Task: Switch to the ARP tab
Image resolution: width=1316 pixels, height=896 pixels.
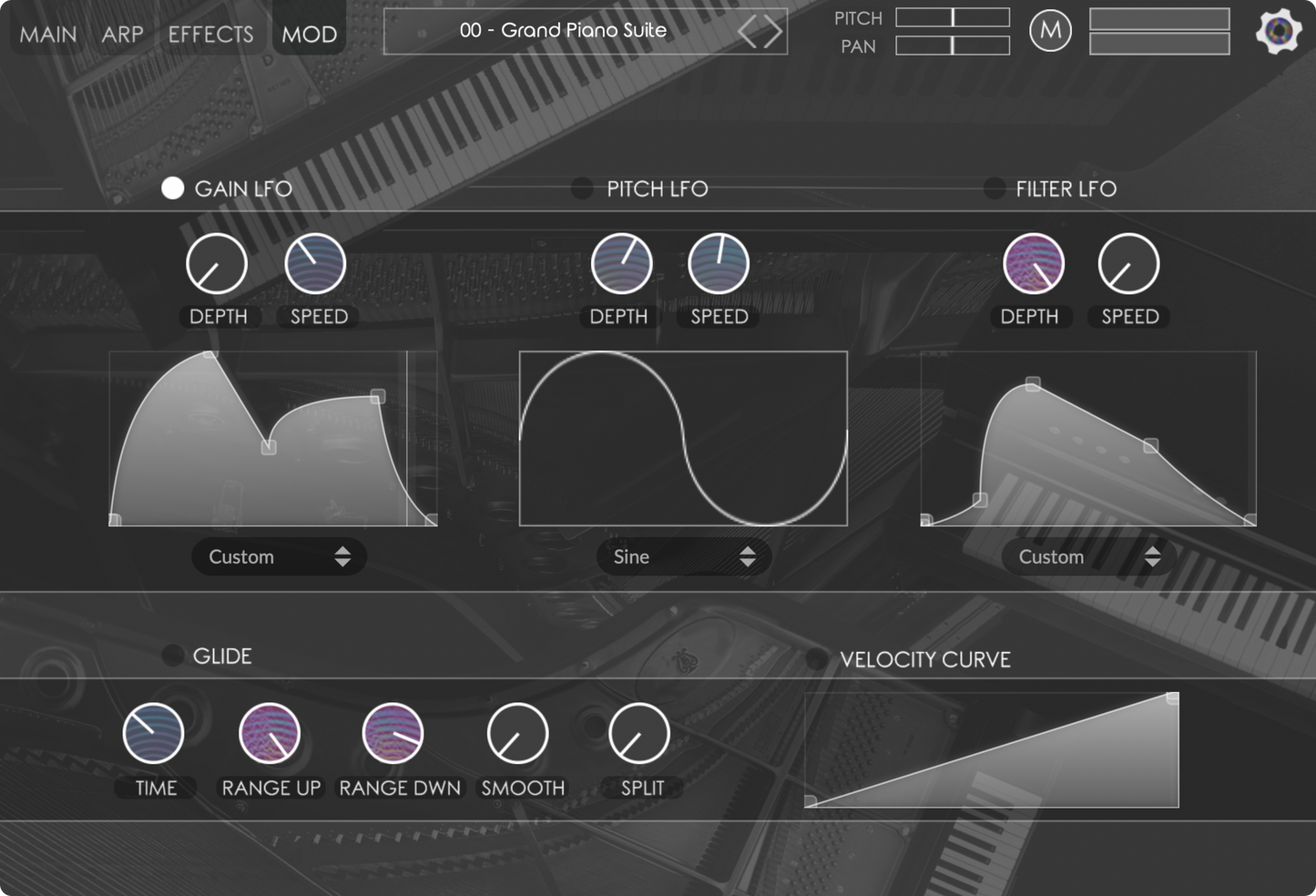Action: pyautogui.click(x=122, y=35)
